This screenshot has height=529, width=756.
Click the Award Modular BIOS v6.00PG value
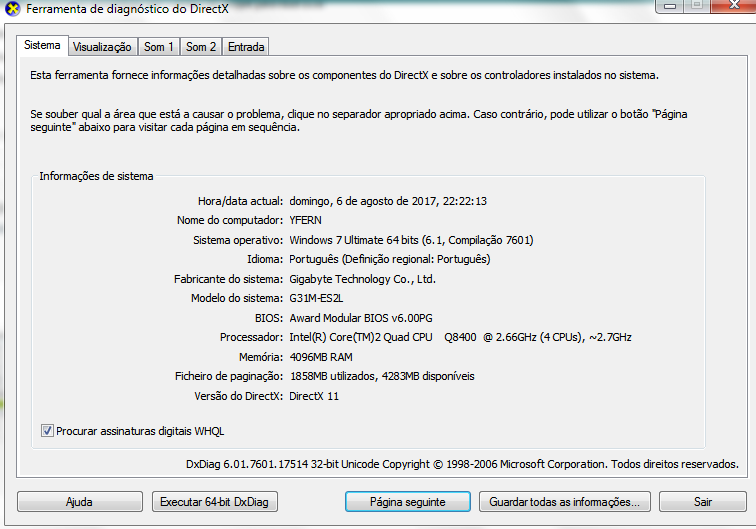click(x=361, y=318)
